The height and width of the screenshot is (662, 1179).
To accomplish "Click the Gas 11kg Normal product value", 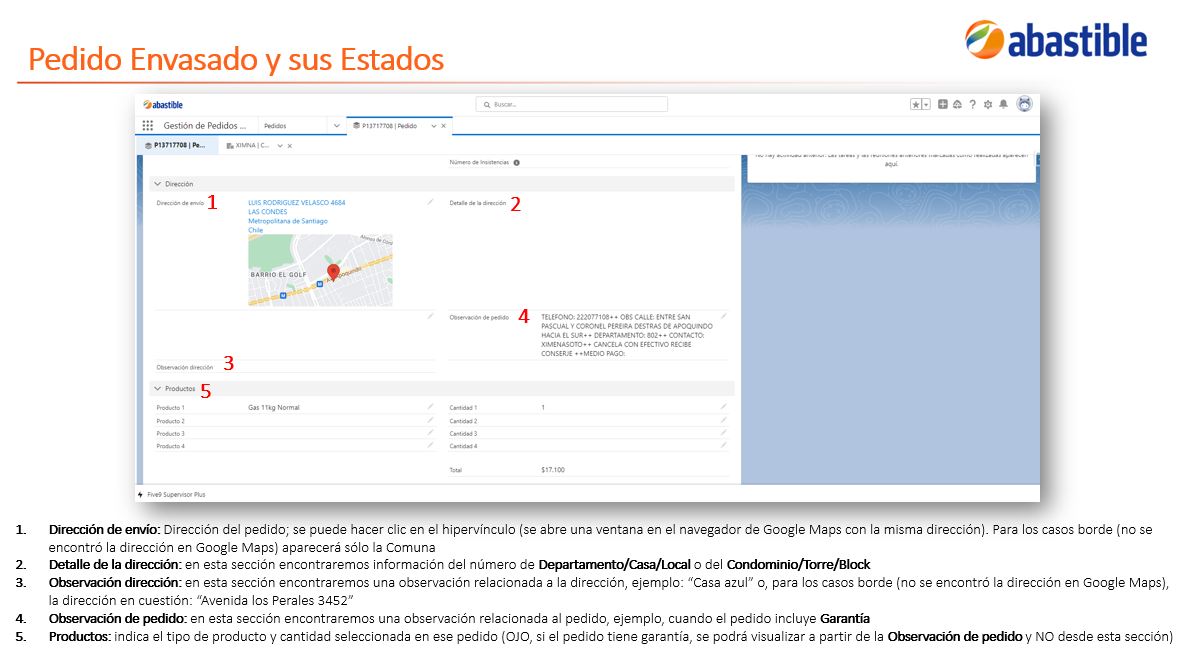I will pos(274,408).
